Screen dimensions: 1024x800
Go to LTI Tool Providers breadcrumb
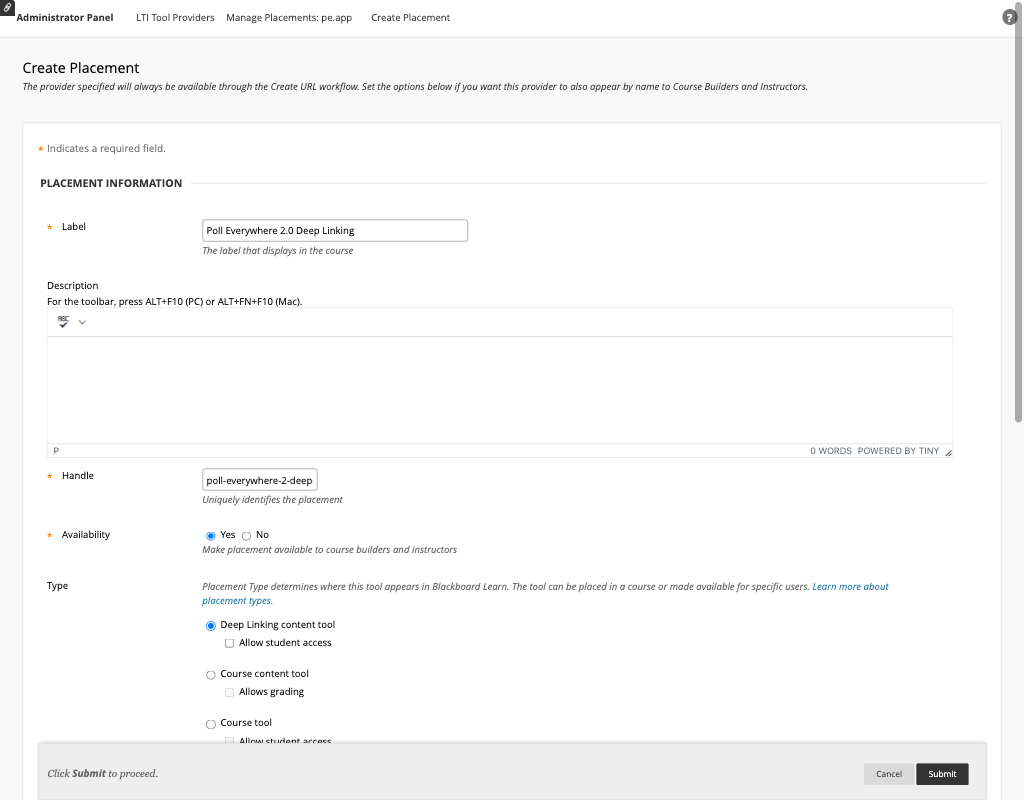pyautogui.click(x=175, y=18)
